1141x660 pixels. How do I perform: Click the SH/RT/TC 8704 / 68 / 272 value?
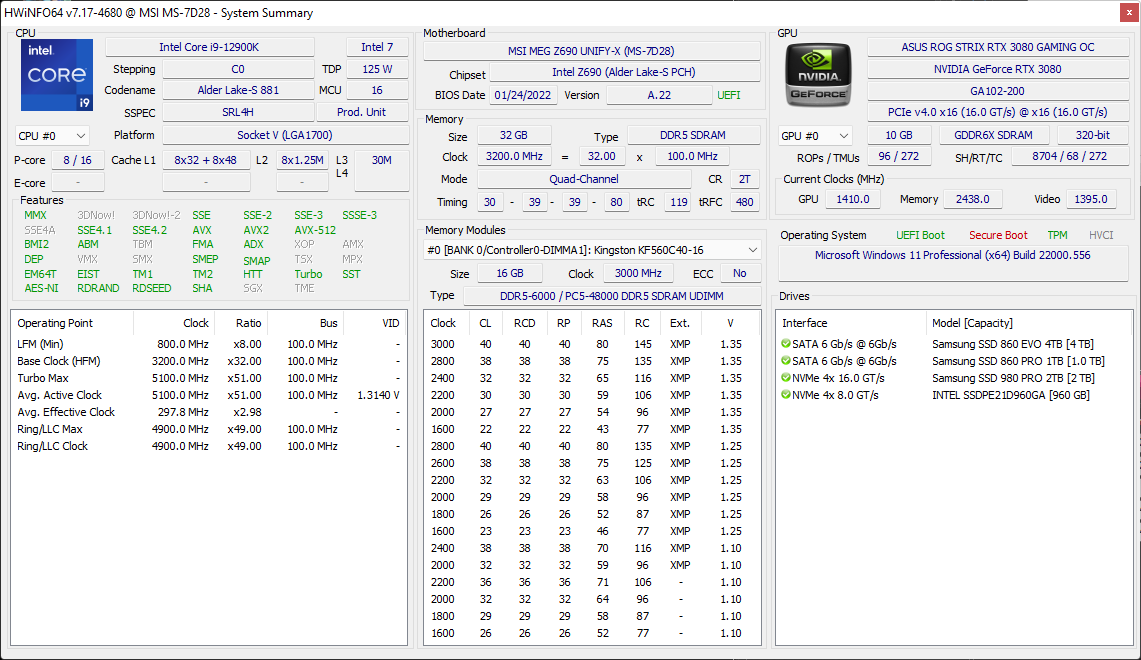[1070, 156]
